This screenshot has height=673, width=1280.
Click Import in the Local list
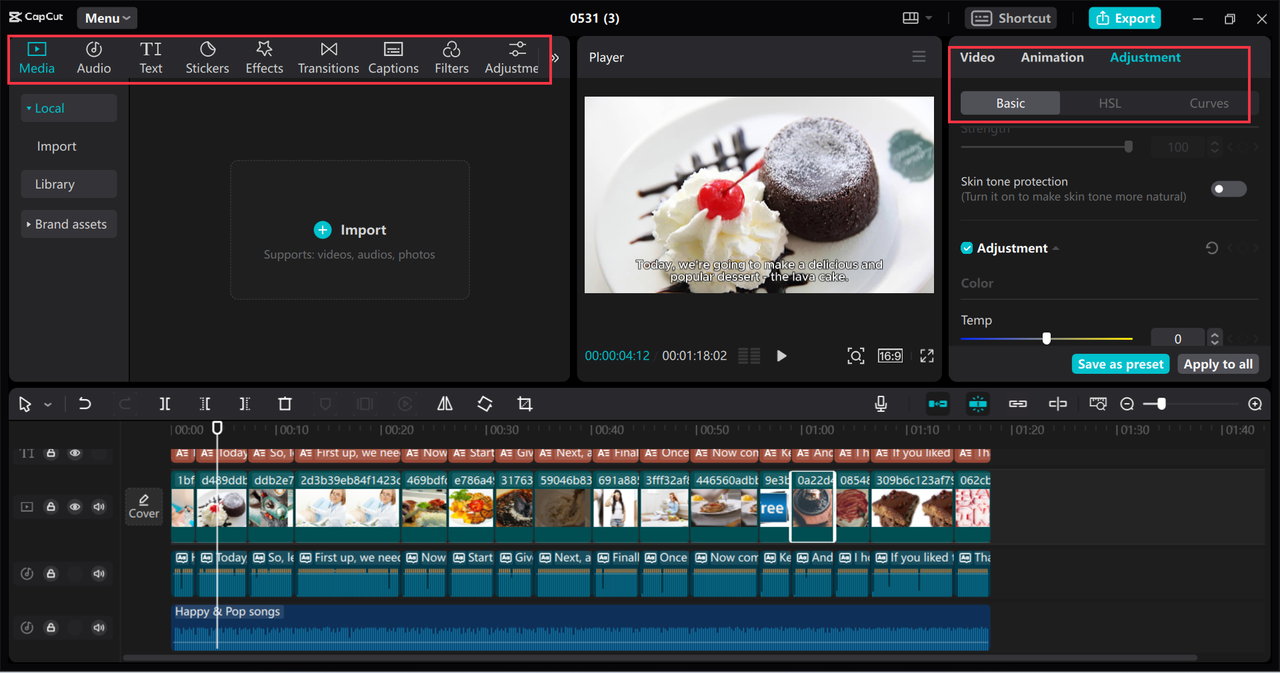pos(57,146)
